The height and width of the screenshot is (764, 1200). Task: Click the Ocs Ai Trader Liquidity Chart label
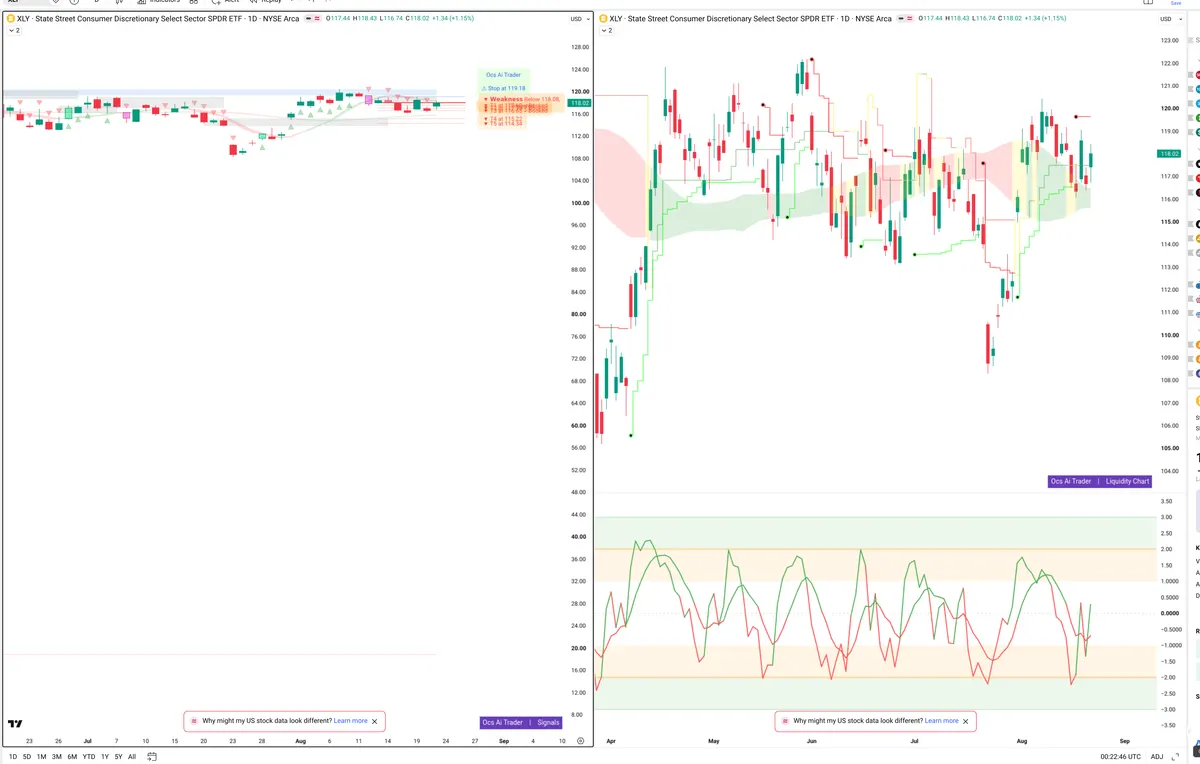tap(1100, 481)
